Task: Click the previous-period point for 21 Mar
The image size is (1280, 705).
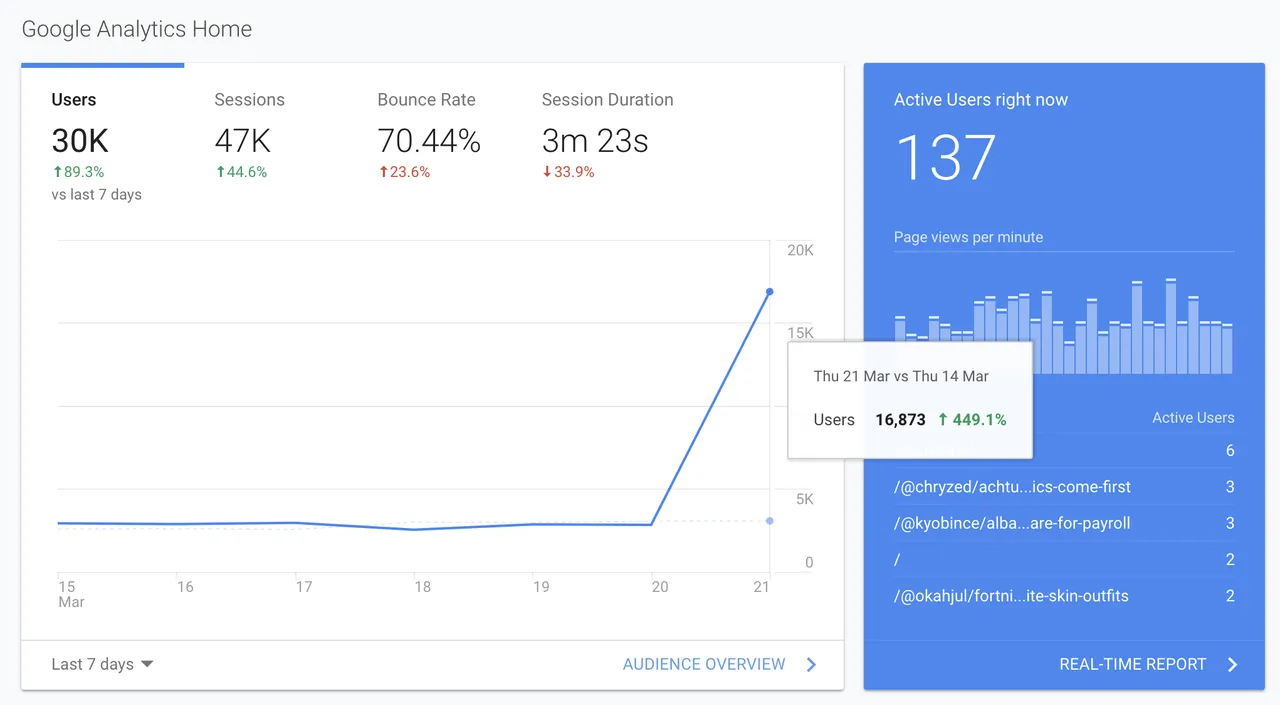Action: 769,520
